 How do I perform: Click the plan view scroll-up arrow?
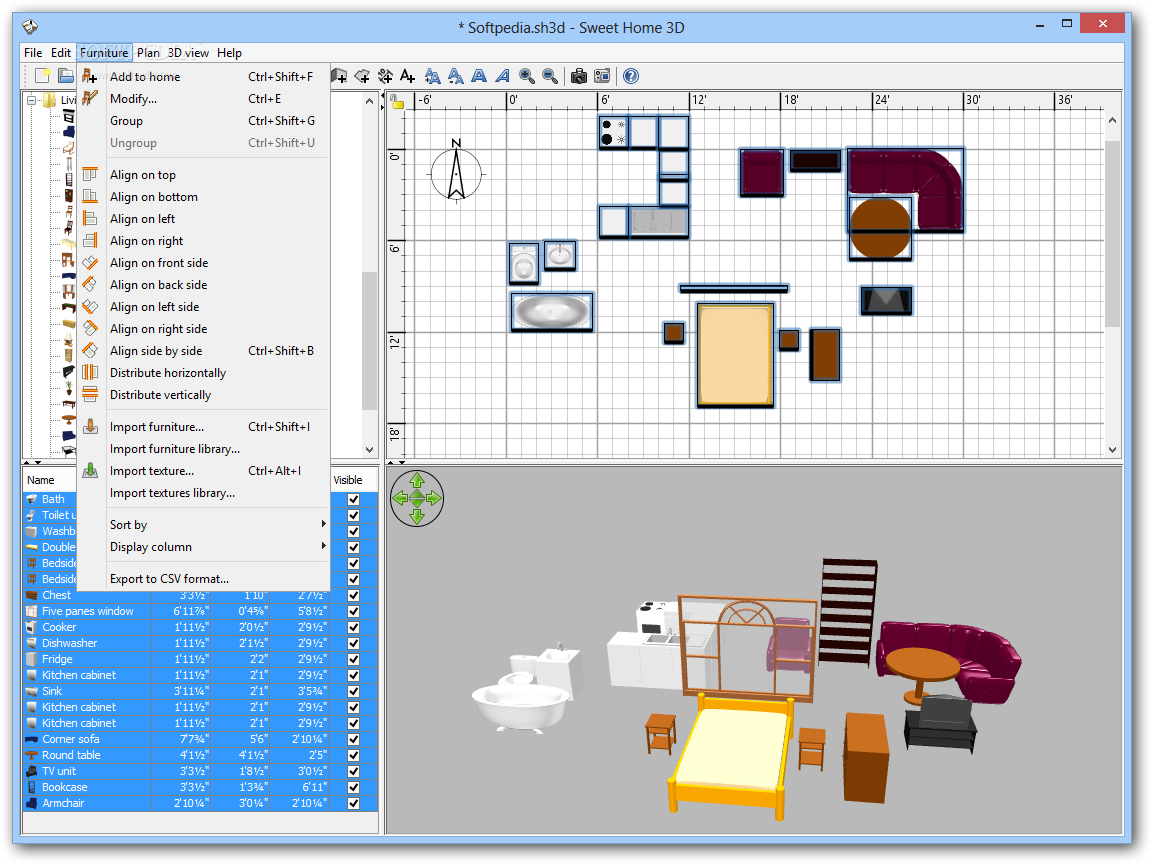tap(1112, 120)
